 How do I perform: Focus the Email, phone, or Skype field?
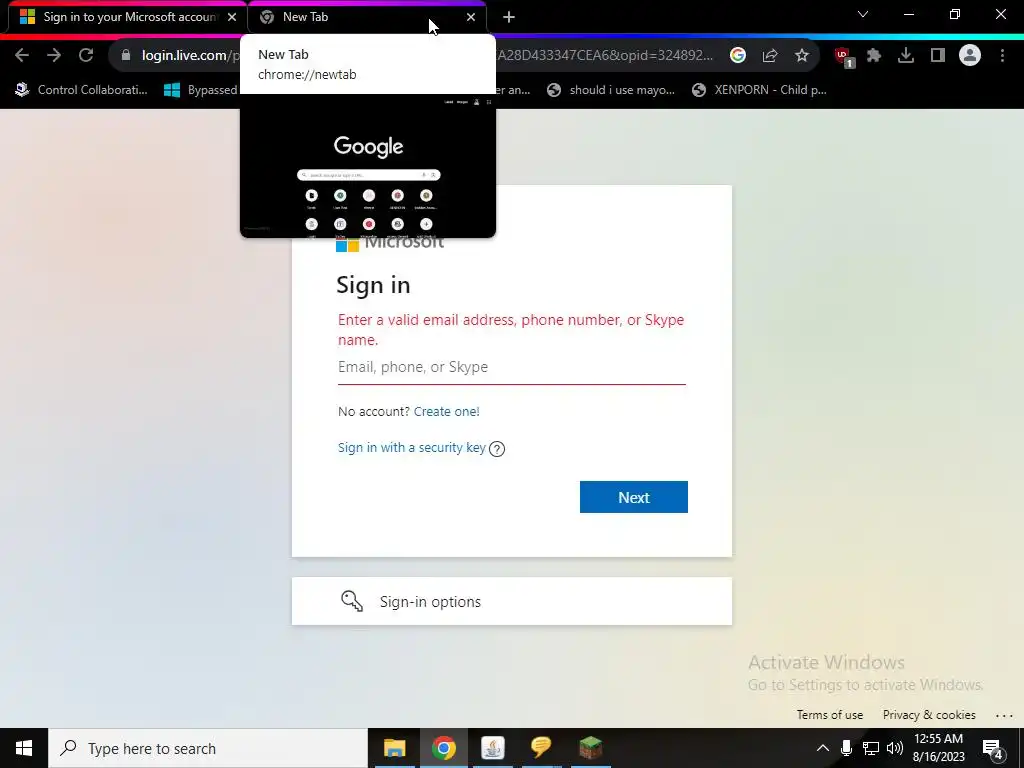click(x=511, y=367)
